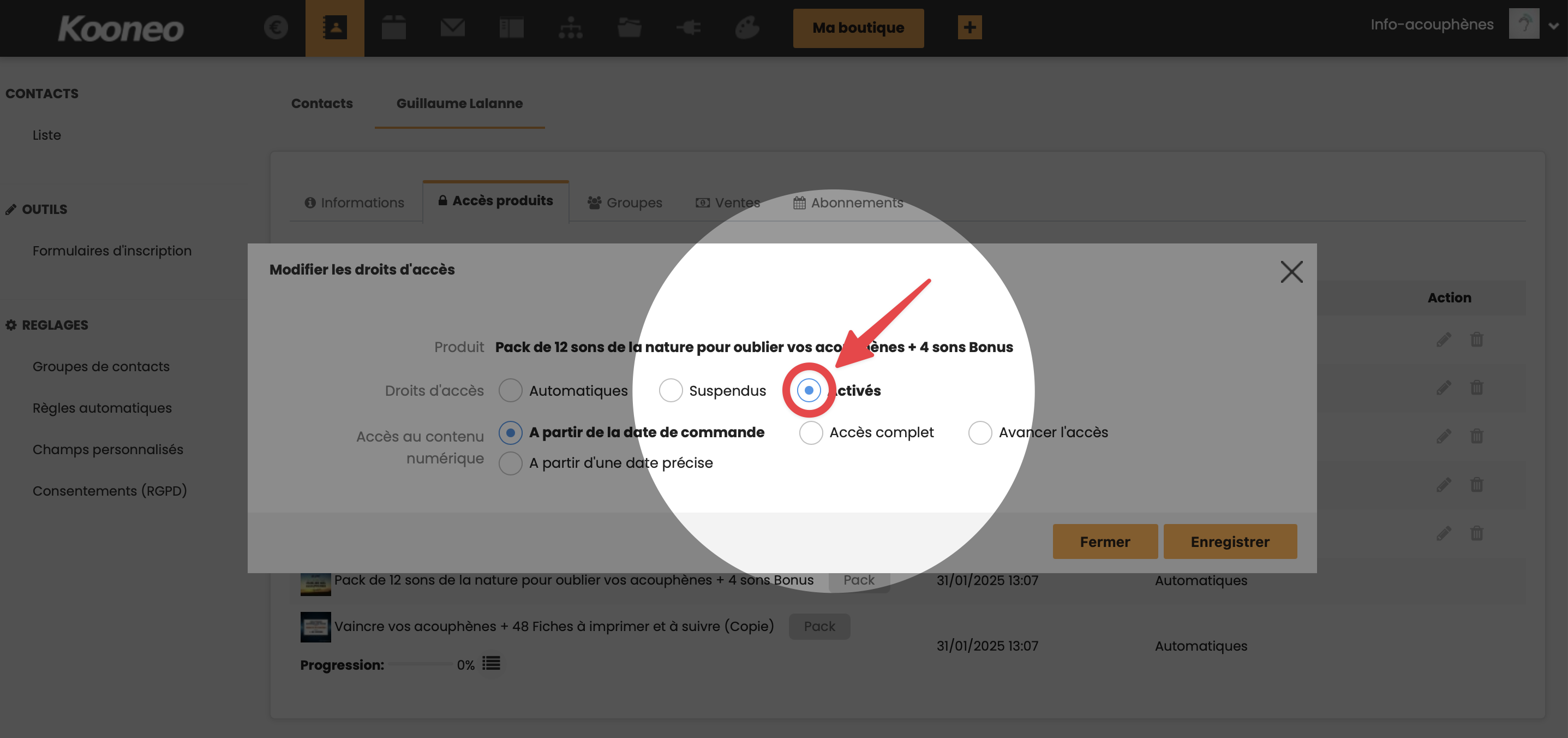The width and height of the screenshot is (1568, 738).
Task: Click the fourth row edit pencil icon
Action: pyautogui.click(x=1444, y=485)
